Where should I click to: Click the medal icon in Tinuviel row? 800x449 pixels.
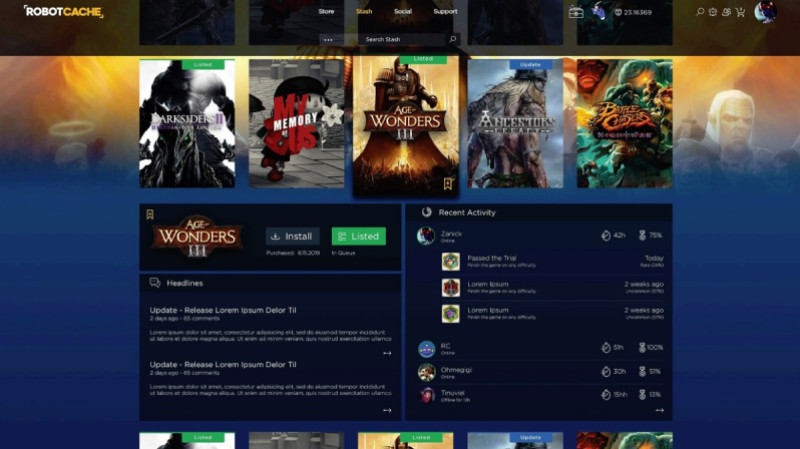642,394
